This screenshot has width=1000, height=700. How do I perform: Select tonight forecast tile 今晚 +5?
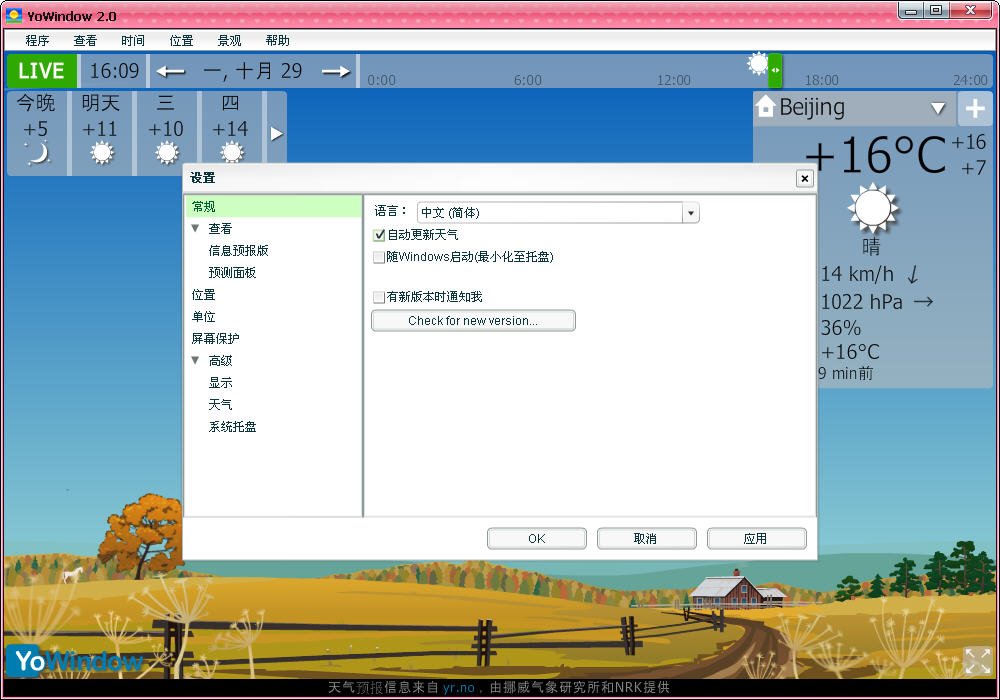(x=36, y=132)
